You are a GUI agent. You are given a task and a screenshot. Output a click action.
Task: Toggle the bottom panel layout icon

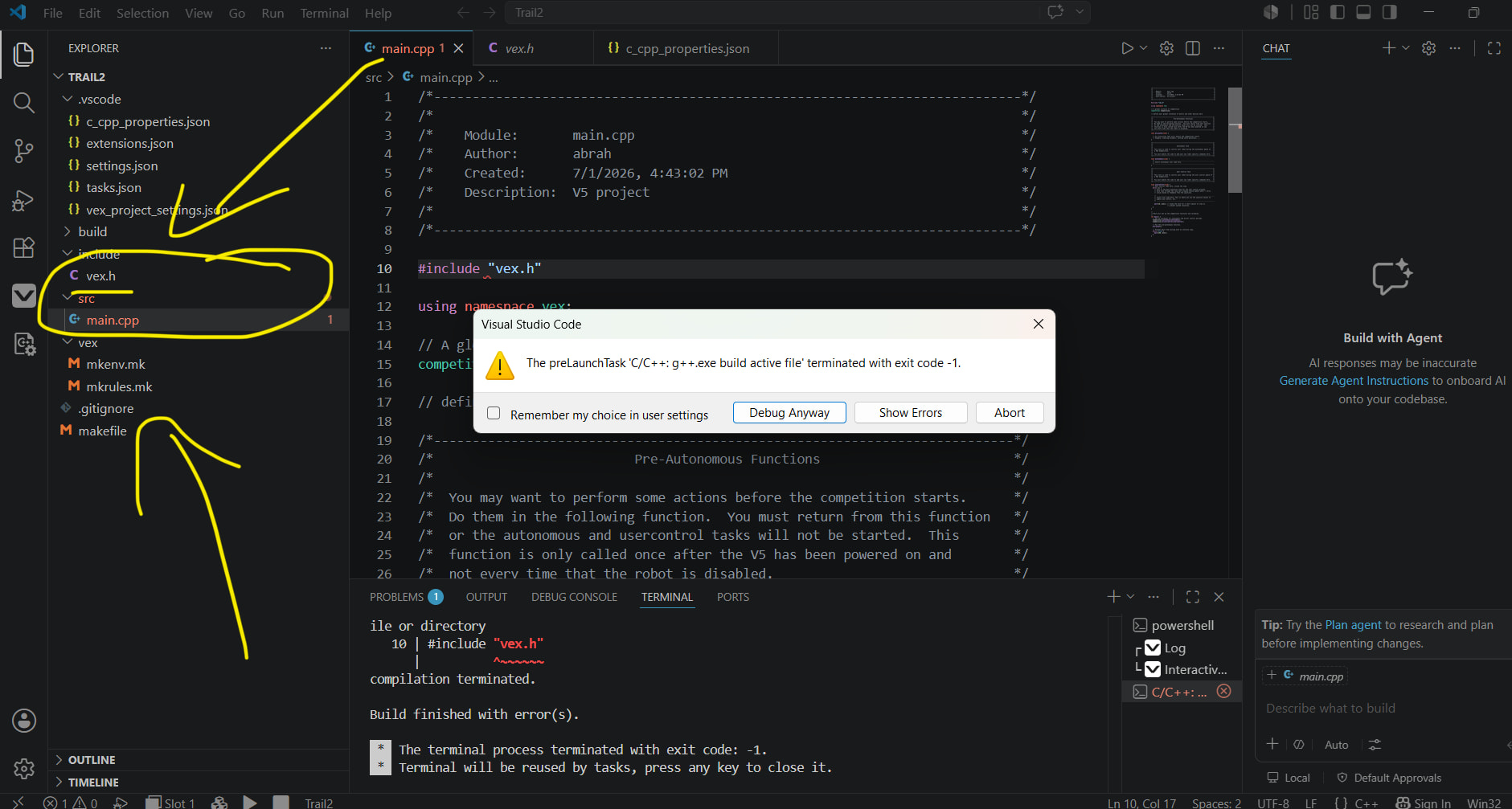tap(1363, 12)
